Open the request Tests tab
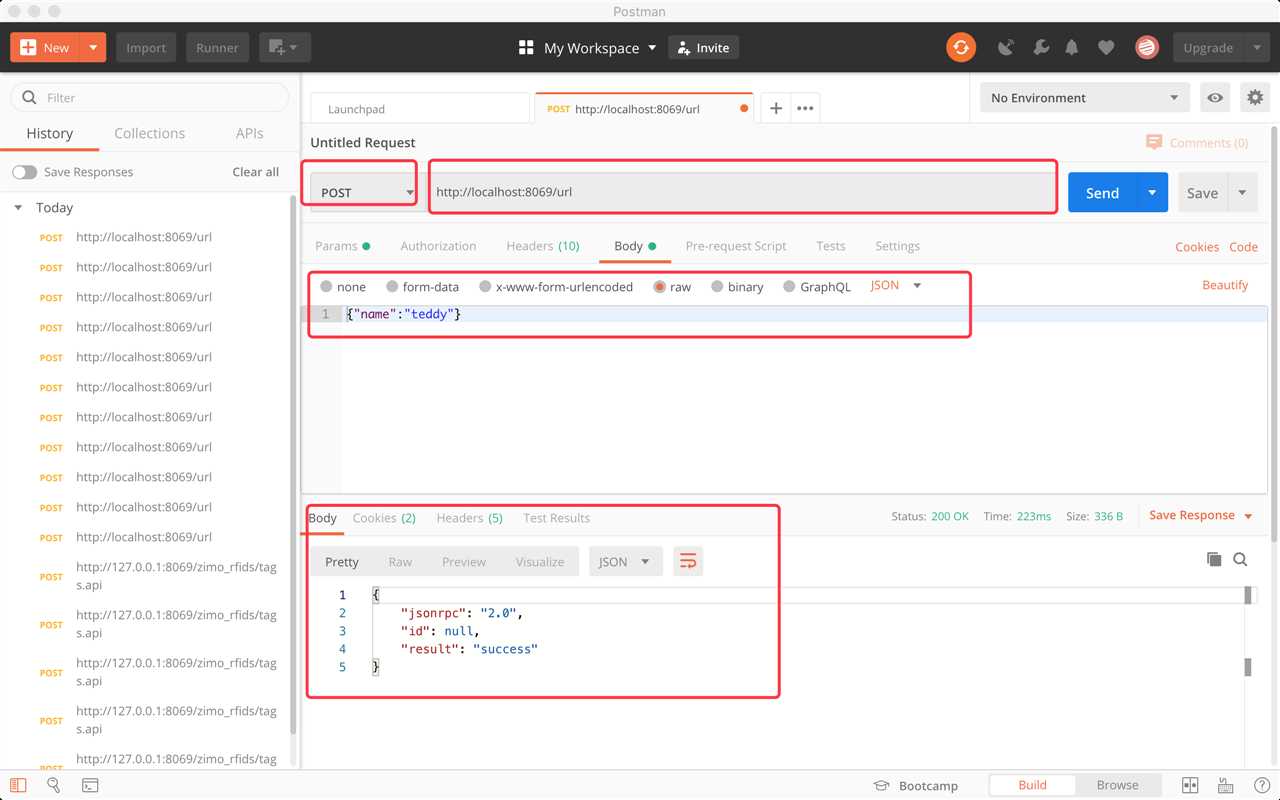The width and height of the screenshot is (1280, 800). 831,246
